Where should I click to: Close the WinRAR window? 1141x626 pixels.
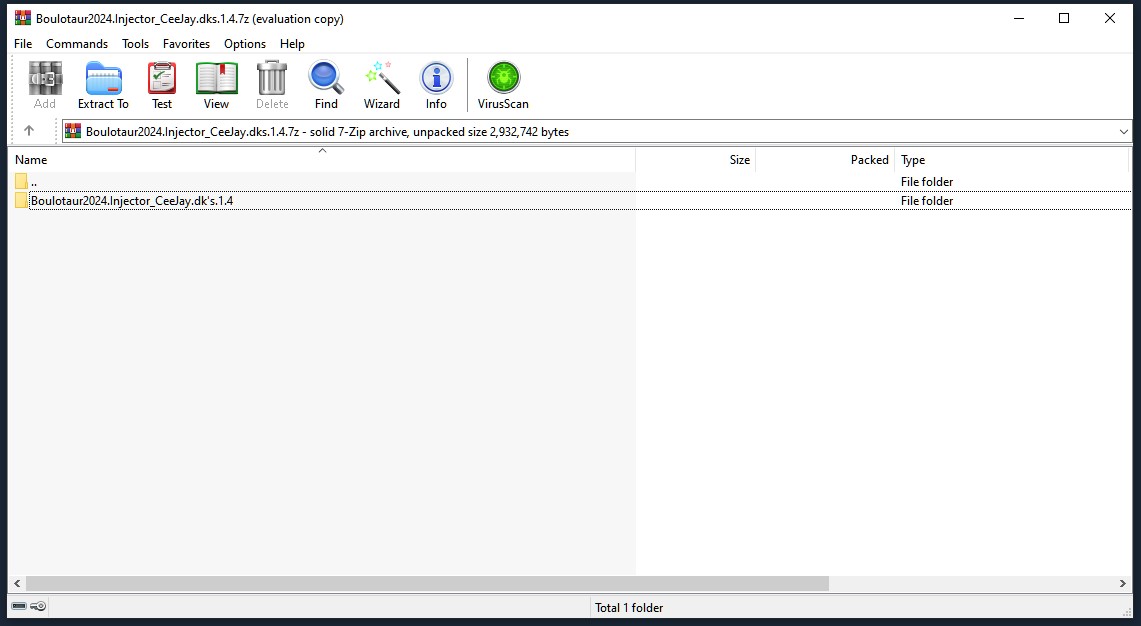(1110, 18)
